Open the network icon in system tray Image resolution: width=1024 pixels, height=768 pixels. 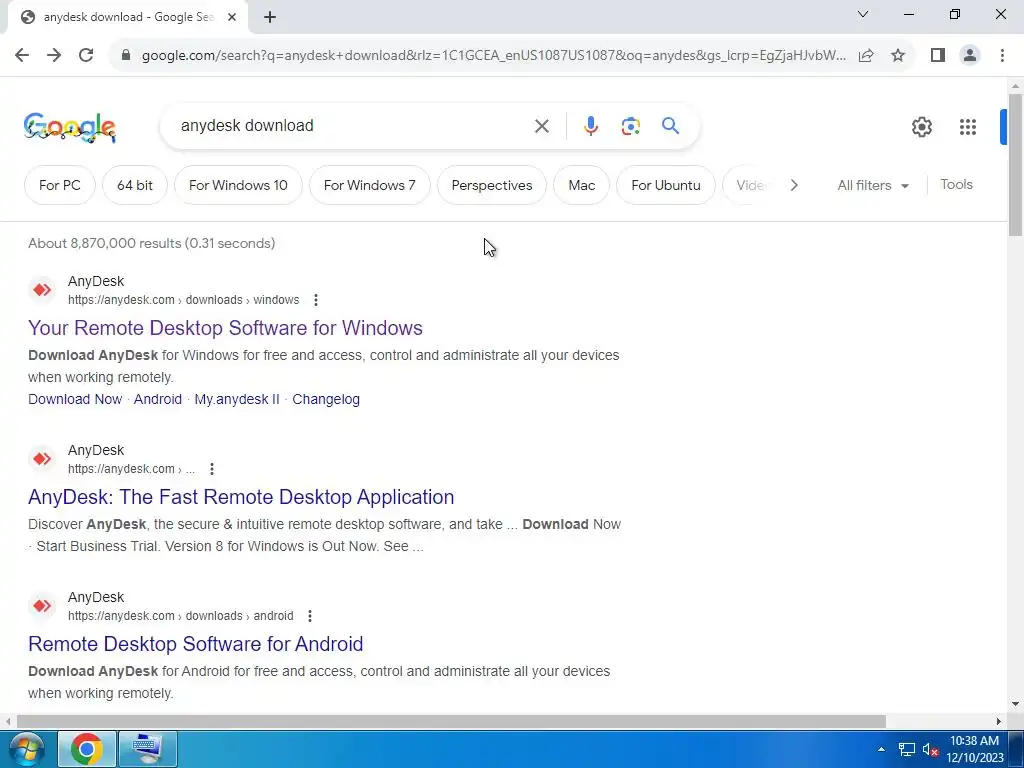click(906, 749)
